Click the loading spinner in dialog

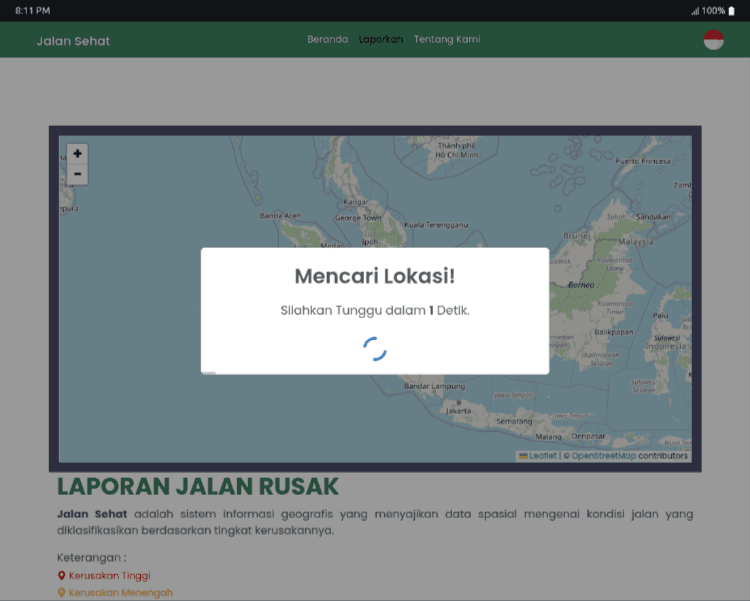375,348
